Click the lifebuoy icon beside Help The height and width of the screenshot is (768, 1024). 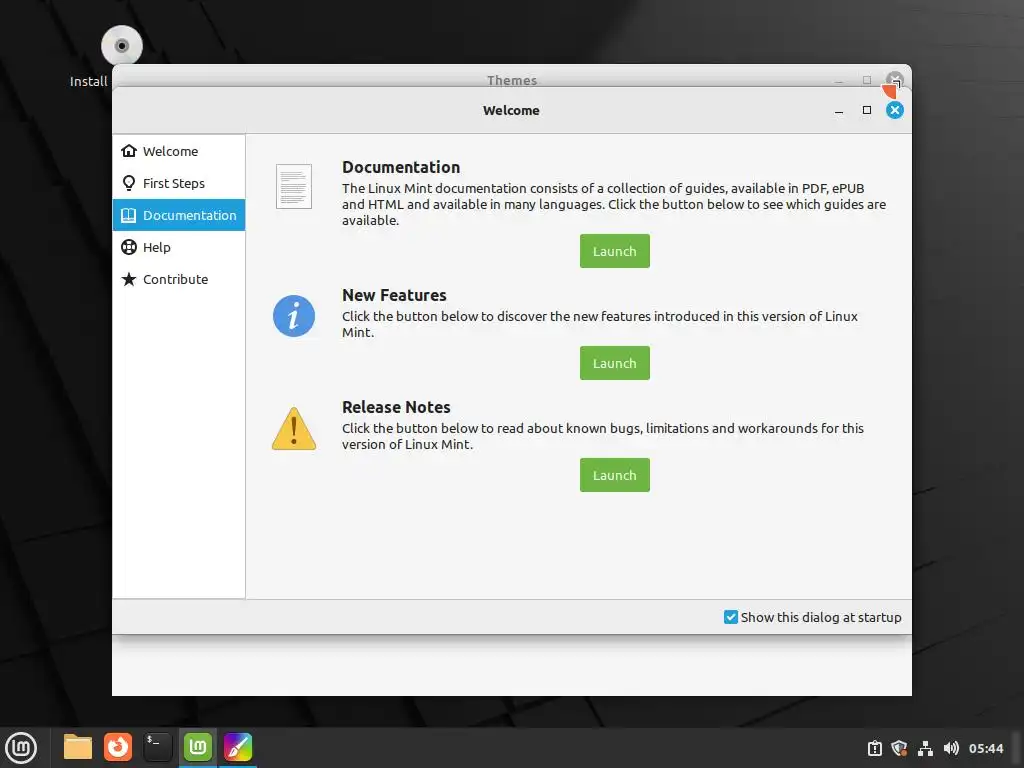point(129,247)
